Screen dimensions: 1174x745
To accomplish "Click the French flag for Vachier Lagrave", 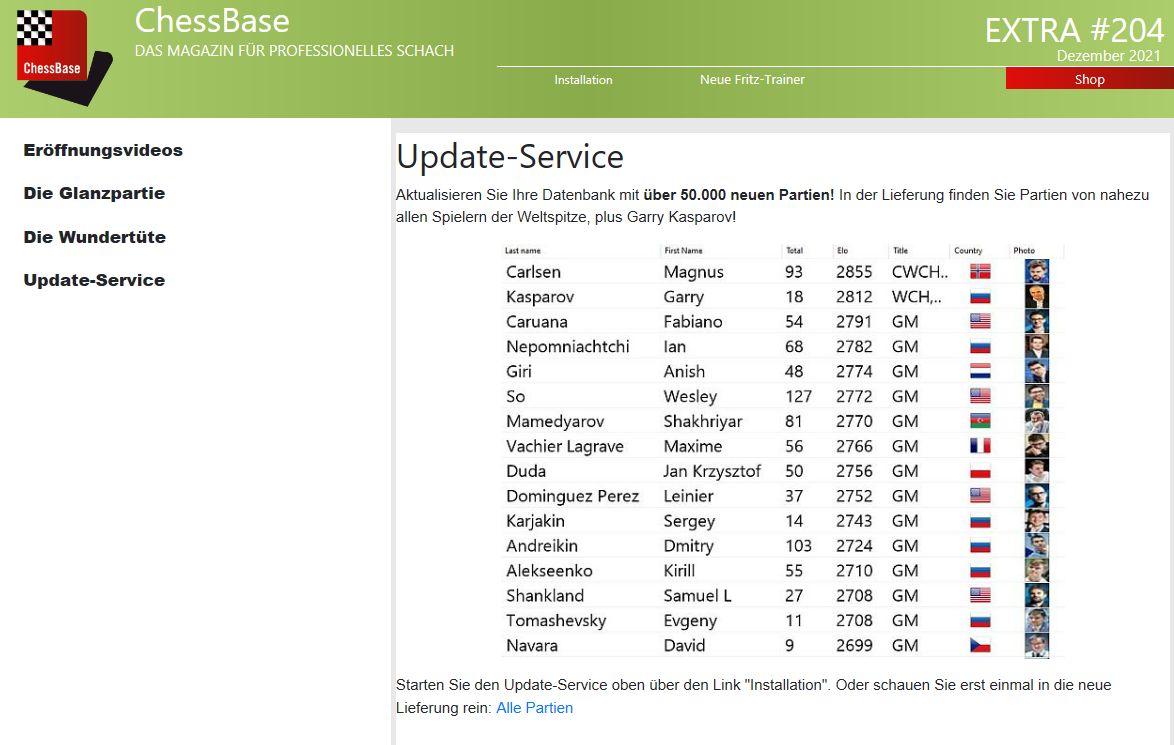I will pyautogui.click(x=980, y=446).
